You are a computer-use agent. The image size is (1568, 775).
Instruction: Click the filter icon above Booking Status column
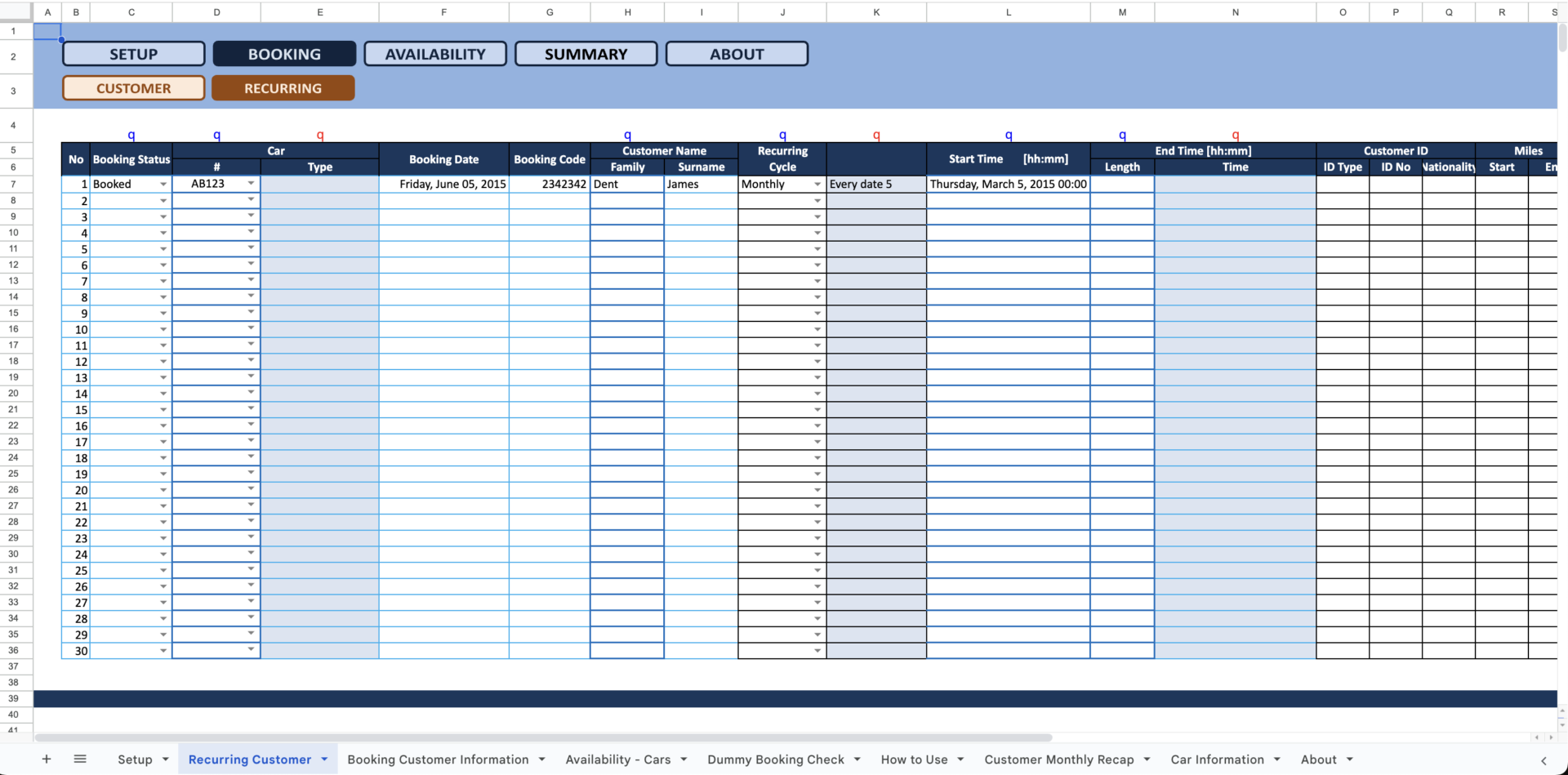[x=131, y=135]
